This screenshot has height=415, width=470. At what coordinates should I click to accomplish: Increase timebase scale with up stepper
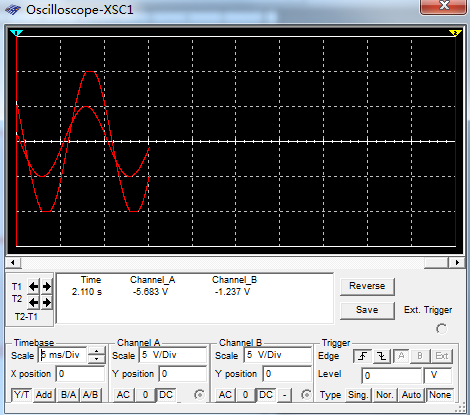pyautogui.click(x=97, y=351)
